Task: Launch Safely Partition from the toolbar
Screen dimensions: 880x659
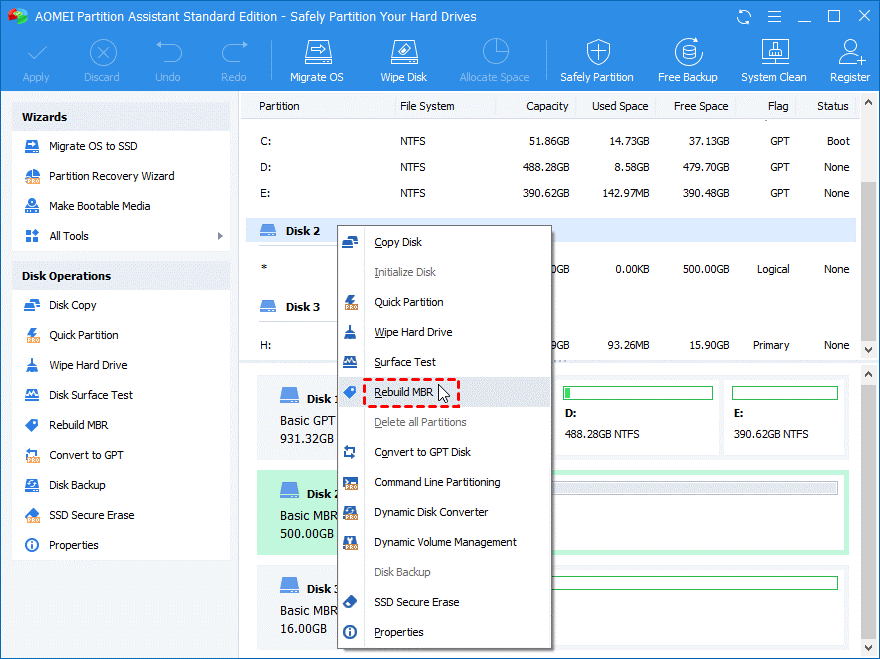Action: point(596,60)
